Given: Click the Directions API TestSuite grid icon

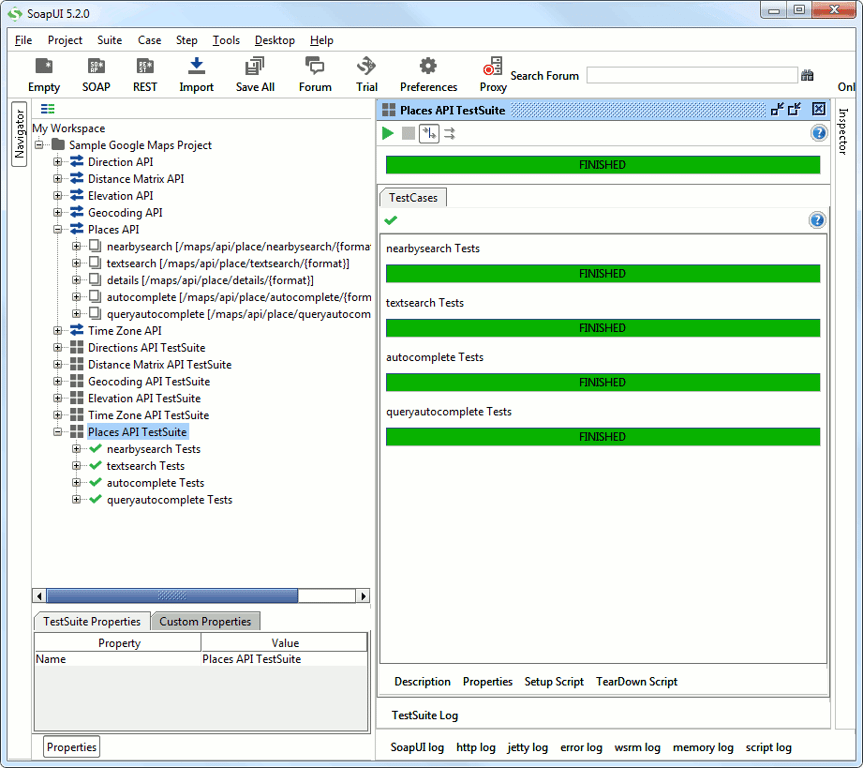Looking at the screenshot, I should click(x=77, y=347).
